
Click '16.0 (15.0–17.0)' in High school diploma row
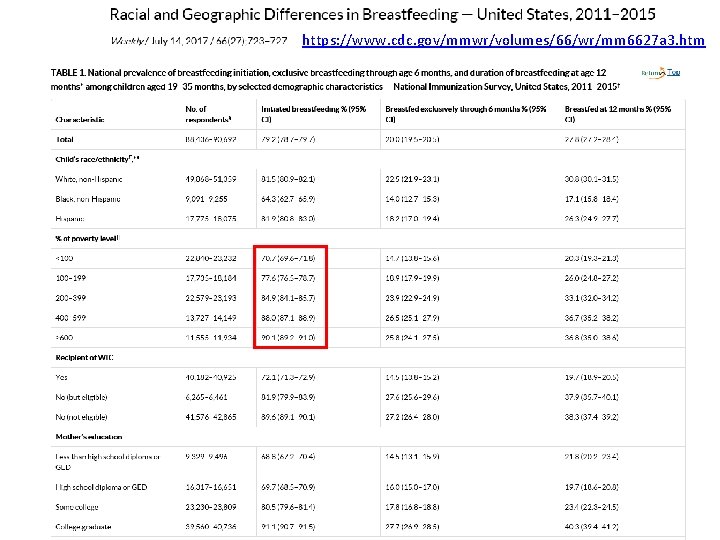[x=412, y=487]
